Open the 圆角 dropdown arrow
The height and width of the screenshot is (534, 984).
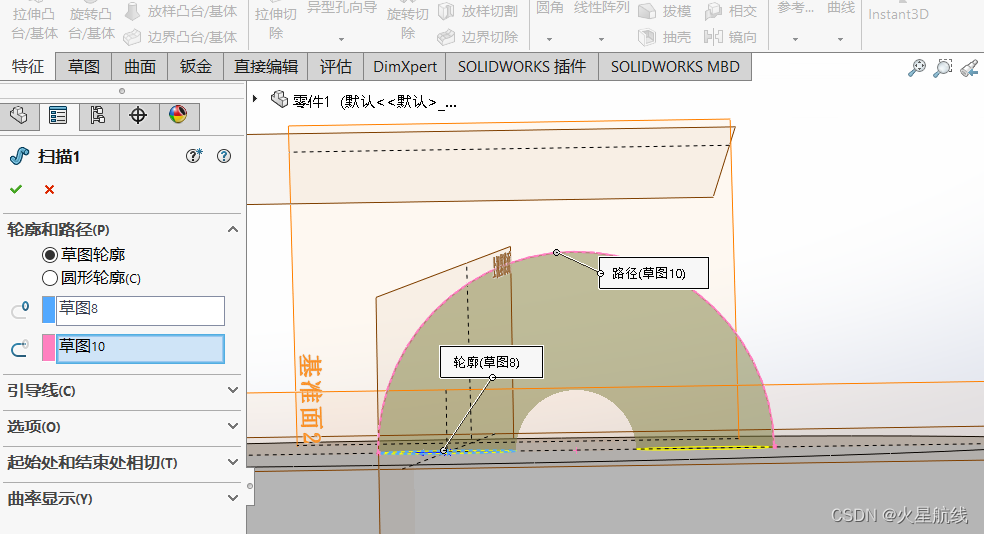(549, 40)
